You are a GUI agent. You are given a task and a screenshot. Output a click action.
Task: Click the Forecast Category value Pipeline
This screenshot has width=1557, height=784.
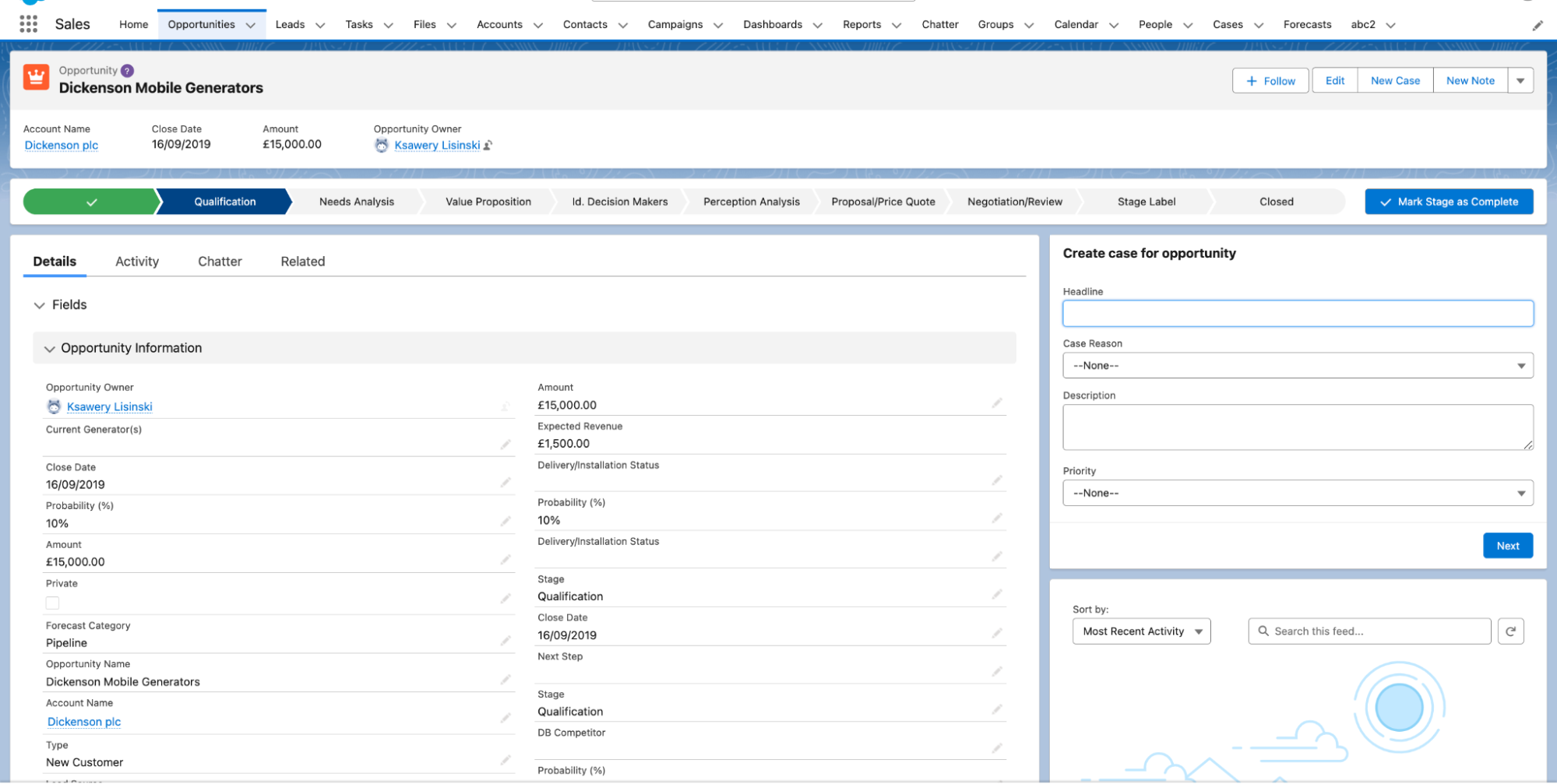66,643
